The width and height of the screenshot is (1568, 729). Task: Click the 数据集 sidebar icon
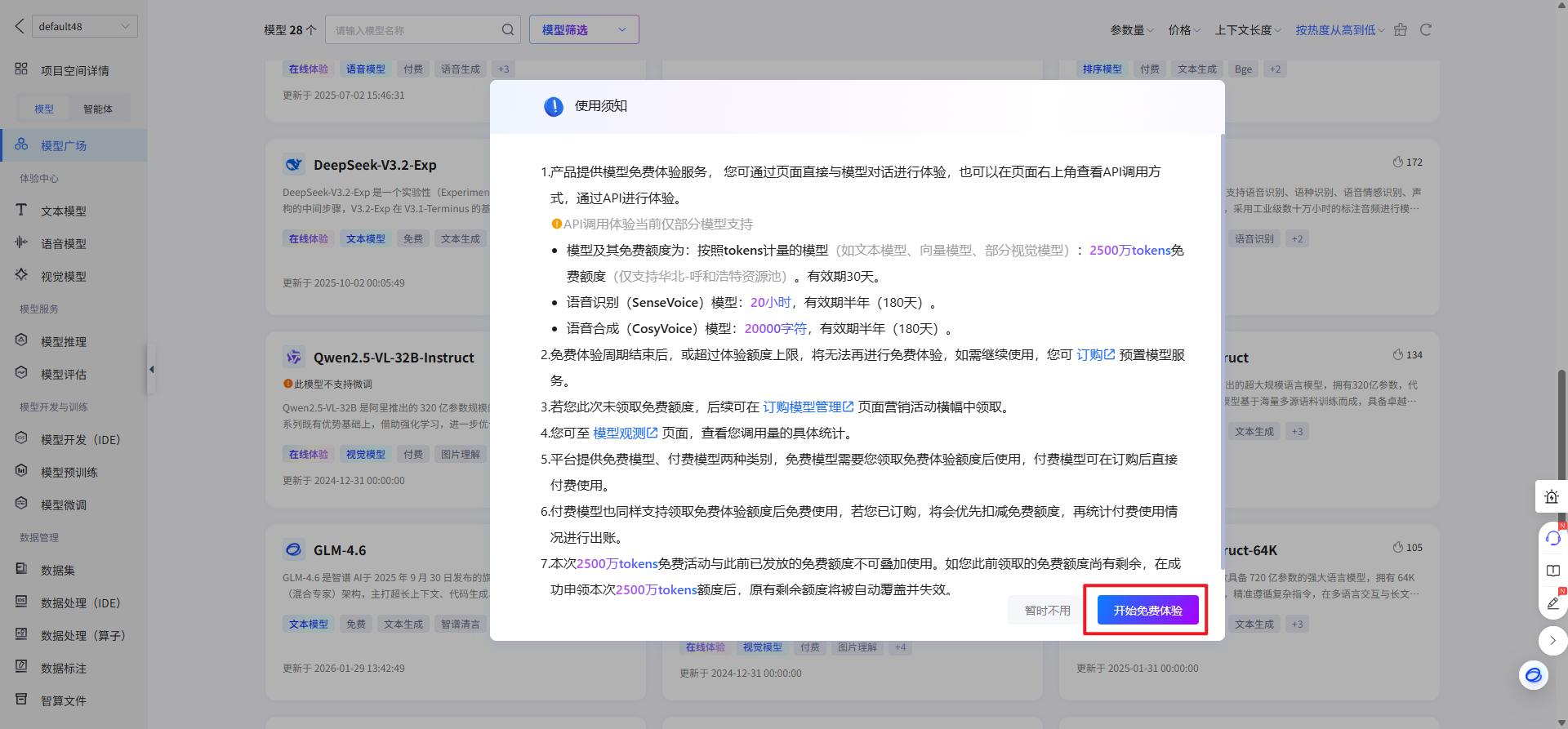coord(22,569)
